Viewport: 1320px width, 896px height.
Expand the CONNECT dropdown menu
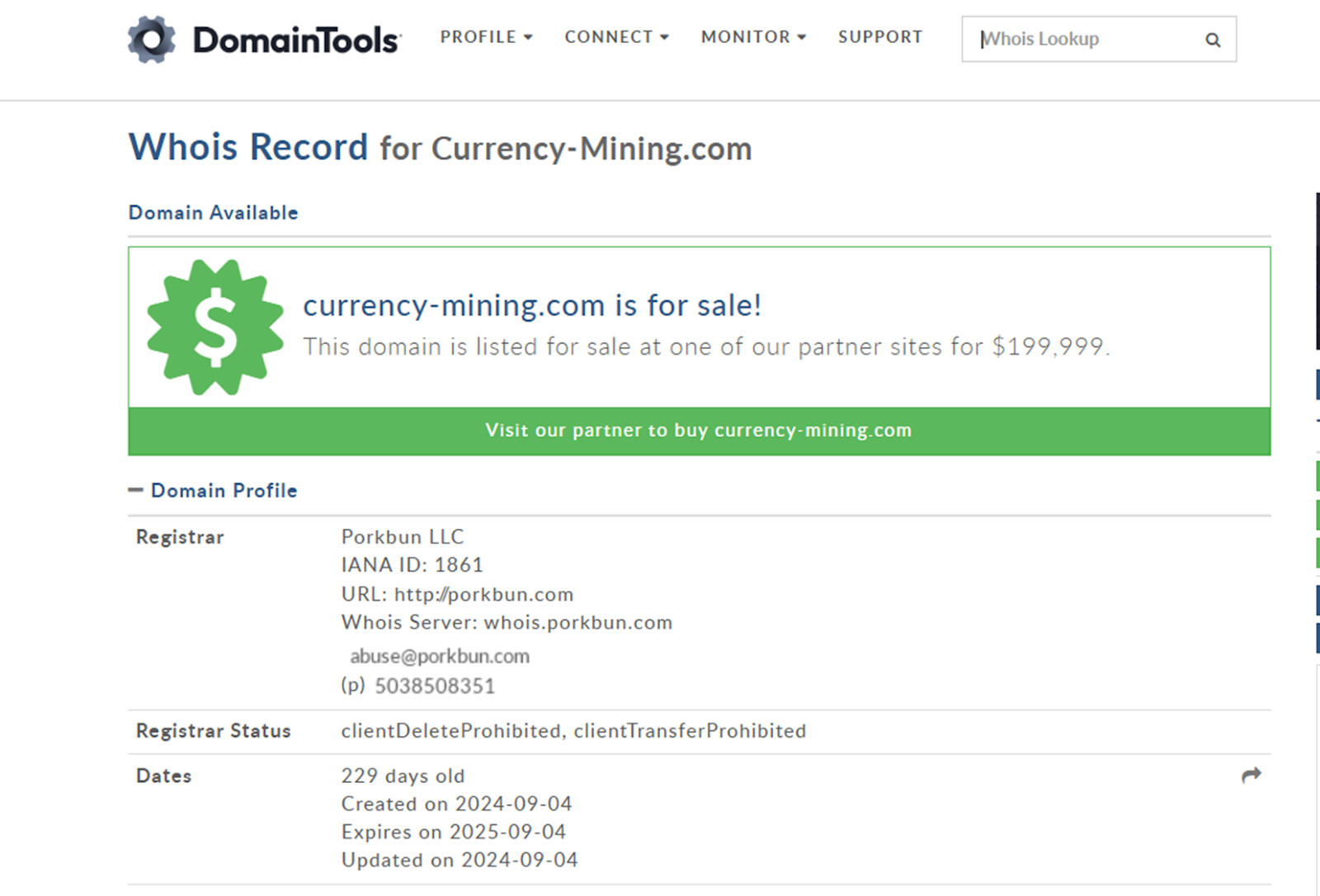(x=616, y=37)
